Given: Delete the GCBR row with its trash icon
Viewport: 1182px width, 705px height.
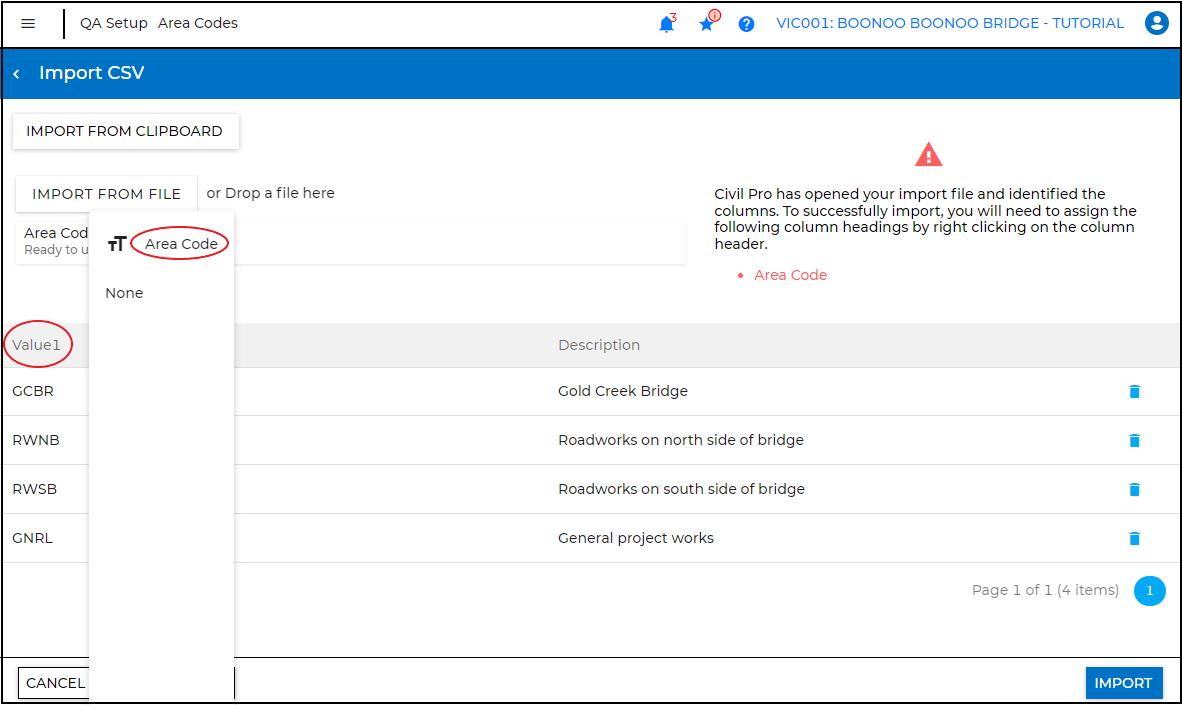Looking at the screenshot, I should coord(1134,391).
